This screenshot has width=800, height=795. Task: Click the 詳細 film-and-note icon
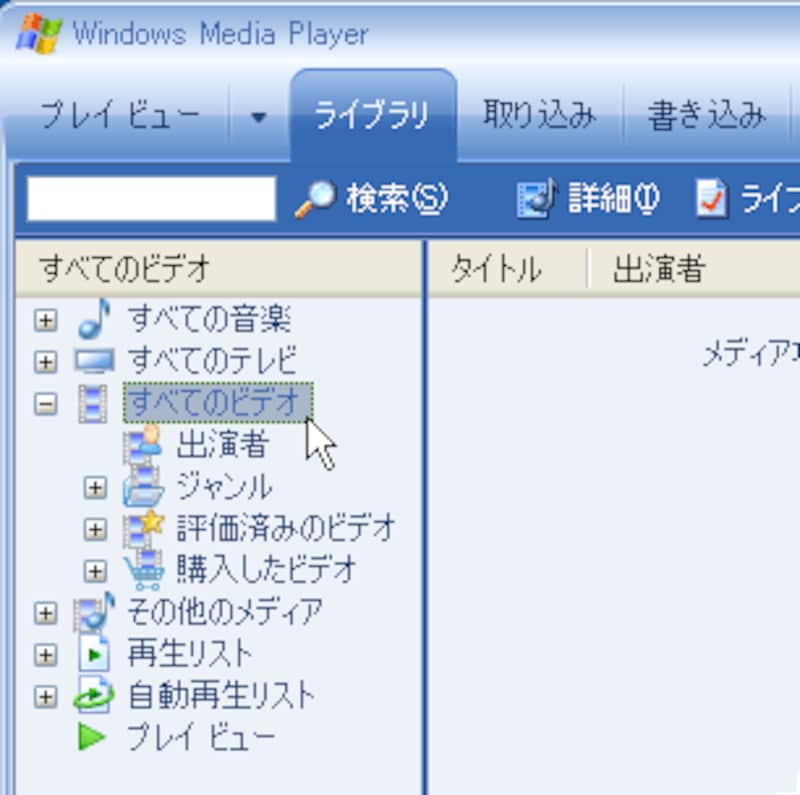tap(537, 198)
